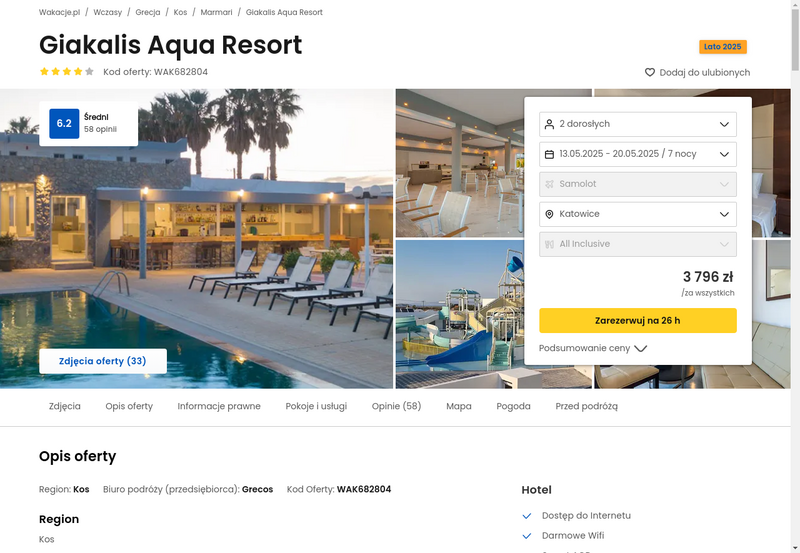Click the heart icon for favorites
The width and height of the screenshot is (800, 553).
click(649, 72)
